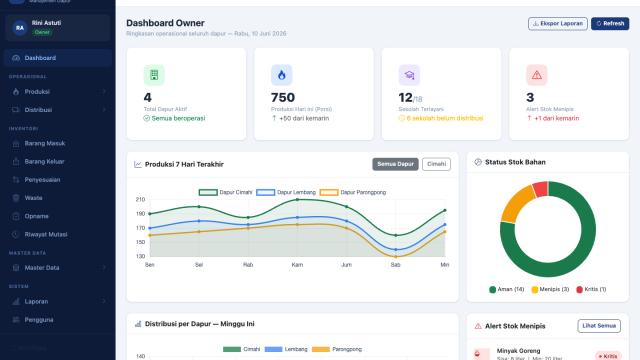Click the Owner role badge
The height and width of the screenshot is (360, 640).
[42, 32]
